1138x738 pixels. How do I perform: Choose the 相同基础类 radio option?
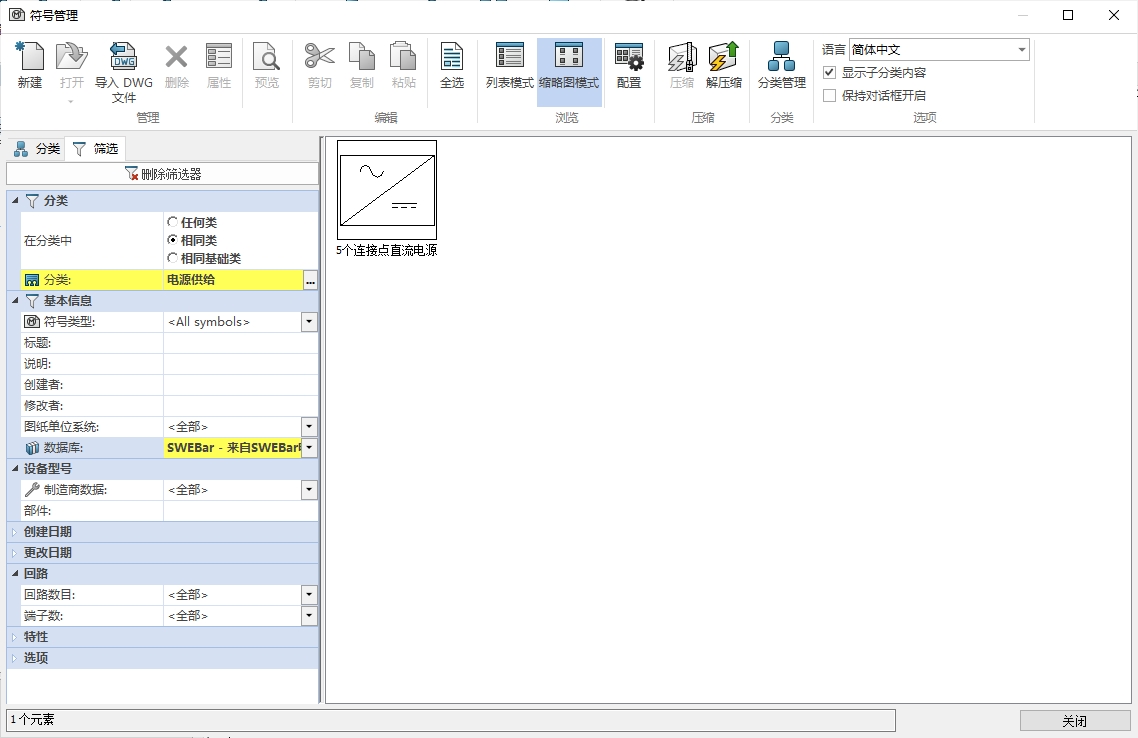tap(173, 258)
